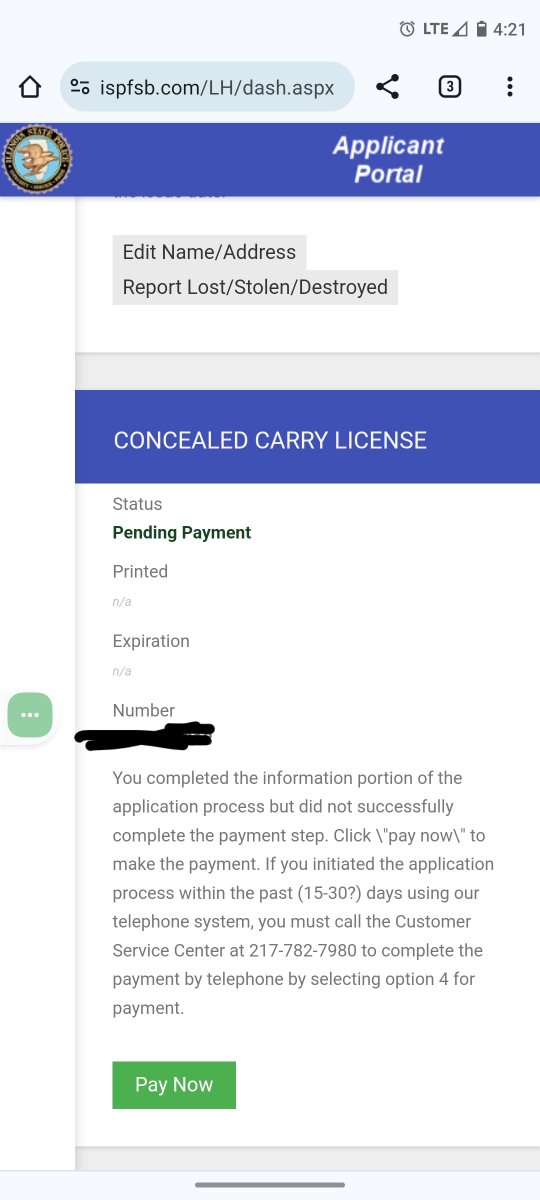Click the Pending Payment status text
Viewport: 540px width, 1200px height.
click(182, 533)
